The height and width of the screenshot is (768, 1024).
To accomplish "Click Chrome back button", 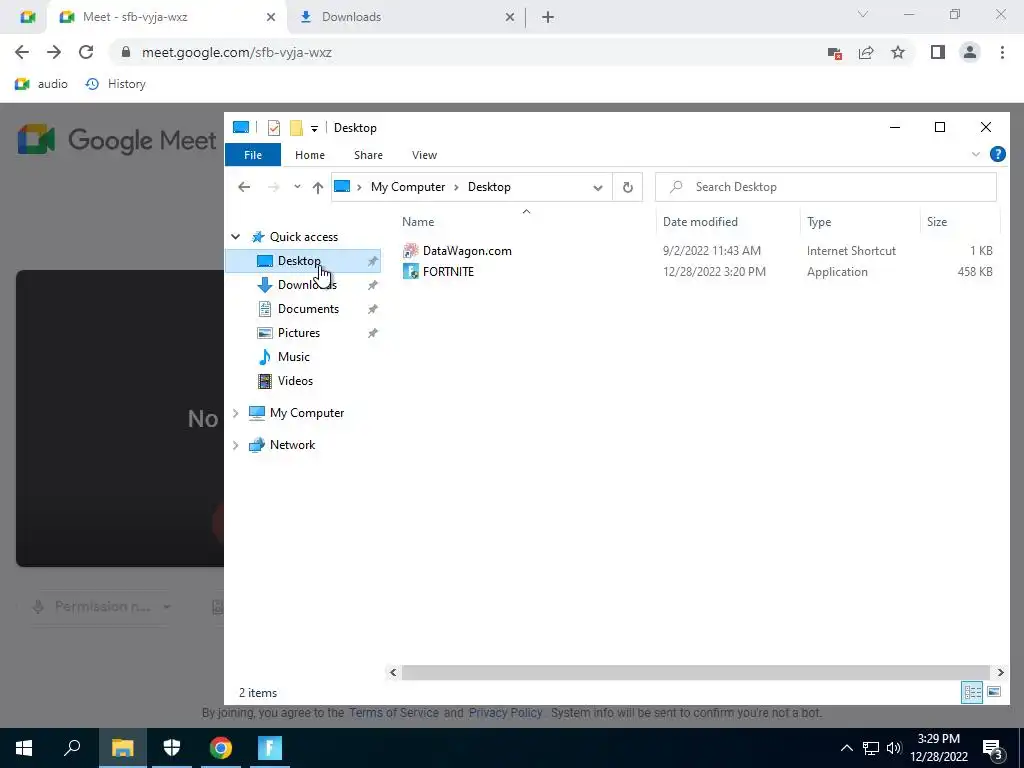I will point(22,52).
